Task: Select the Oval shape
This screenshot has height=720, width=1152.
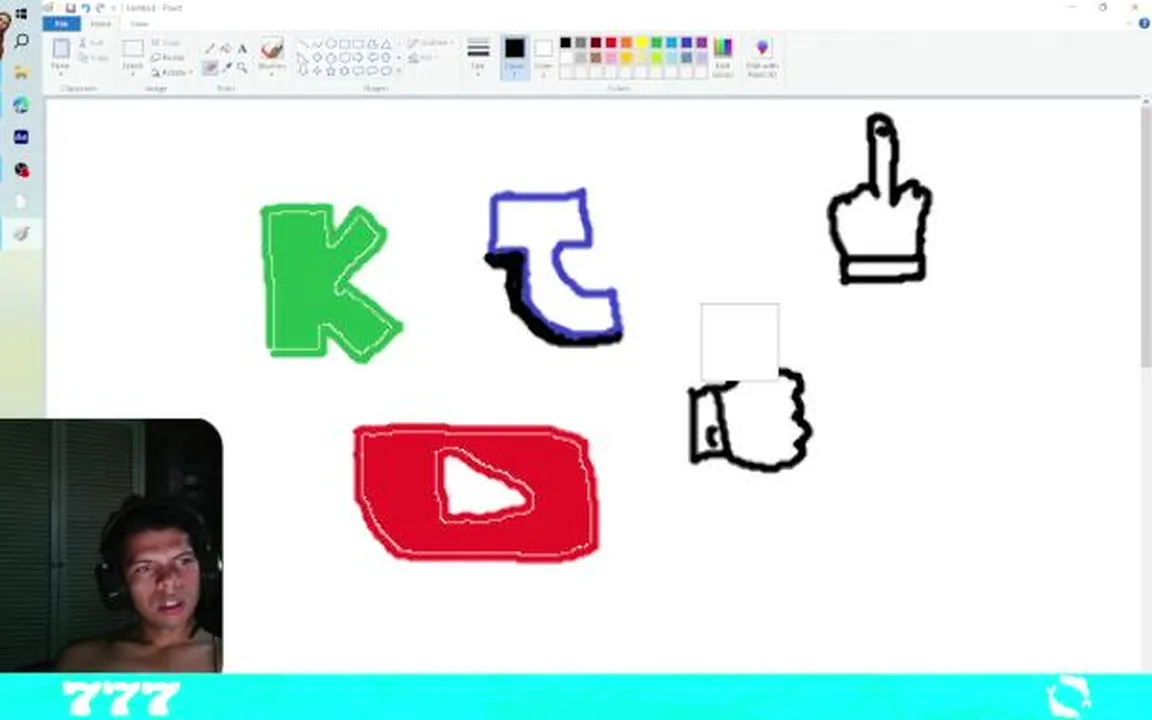Action: click(x=331, y=44)
